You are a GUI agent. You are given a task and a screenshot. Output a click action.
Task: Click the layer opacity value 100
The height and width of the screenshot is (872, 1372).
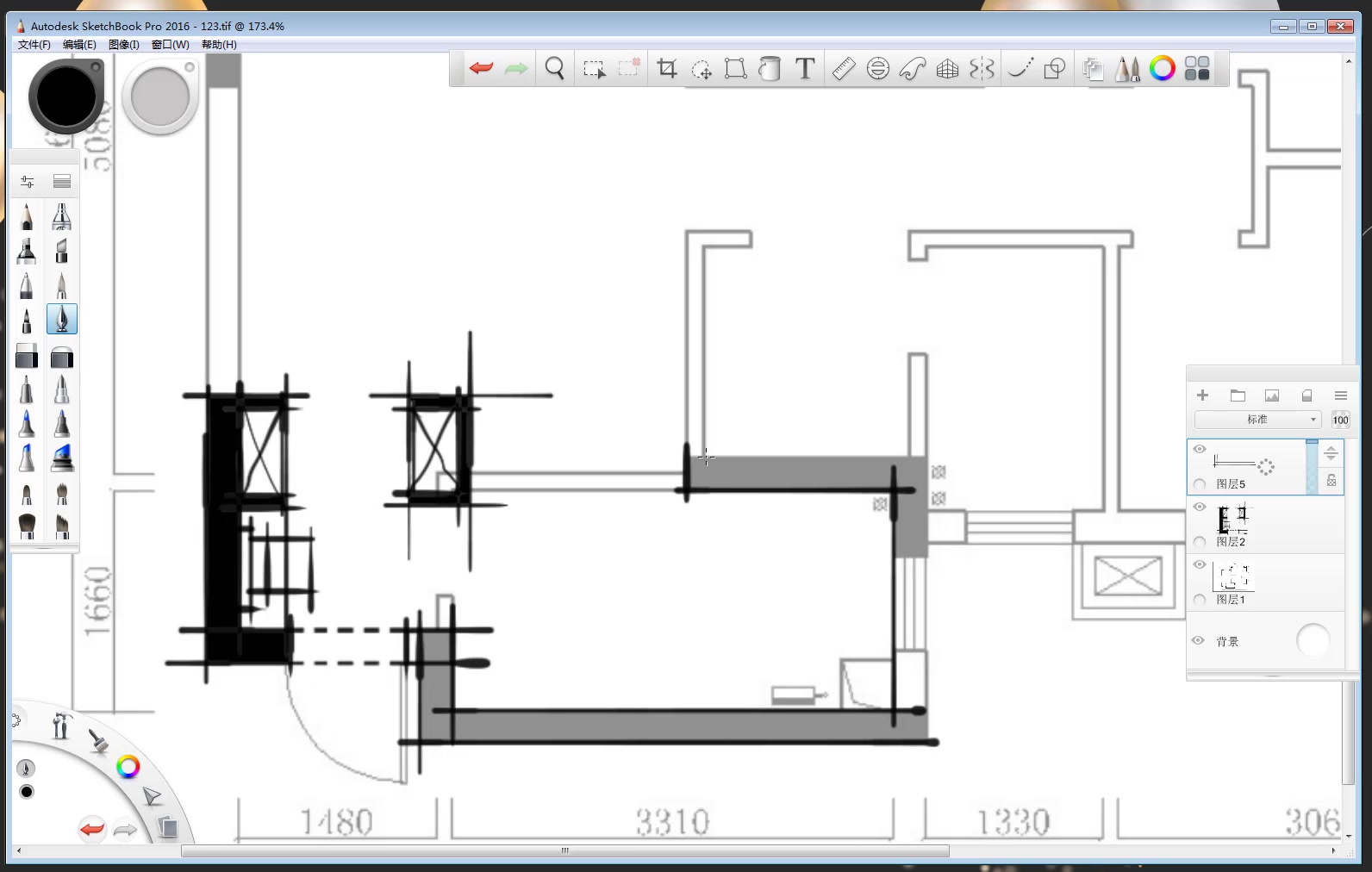click(x=1341, y=420)
